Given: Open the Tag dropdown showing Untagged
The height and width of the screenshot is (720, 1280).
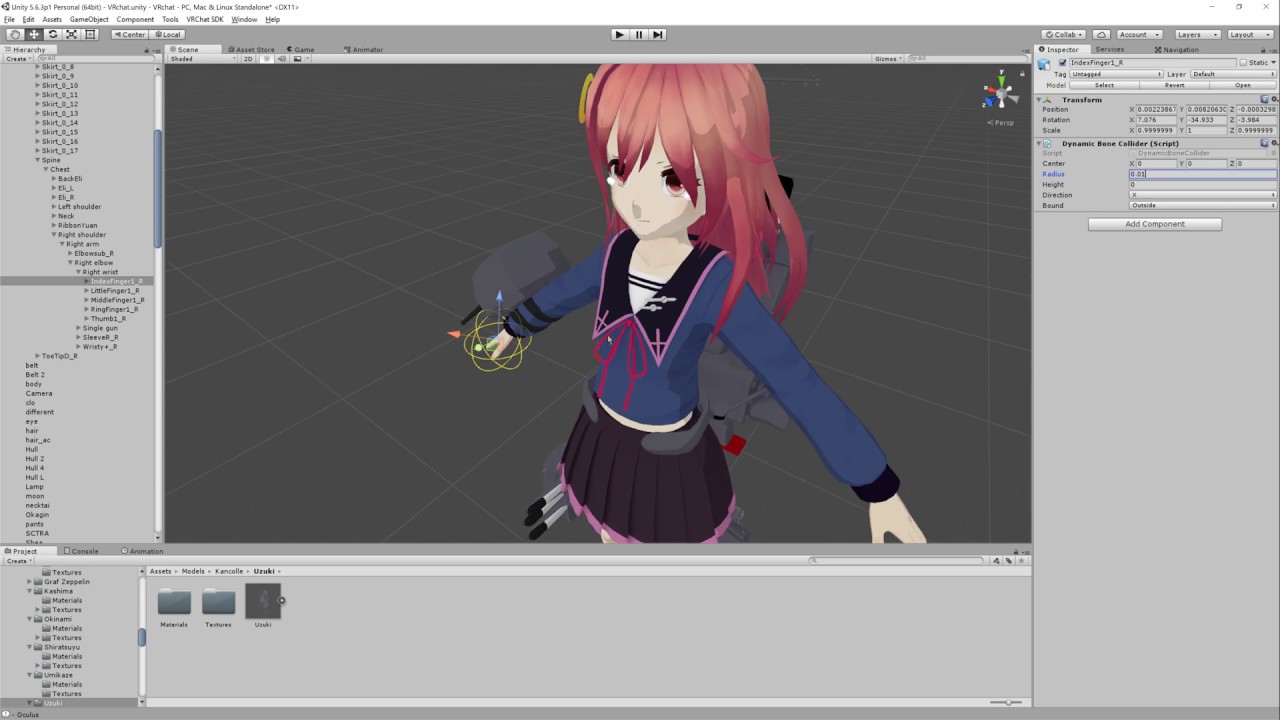Looking at the screenshot, I should (x=1116, y=74).
